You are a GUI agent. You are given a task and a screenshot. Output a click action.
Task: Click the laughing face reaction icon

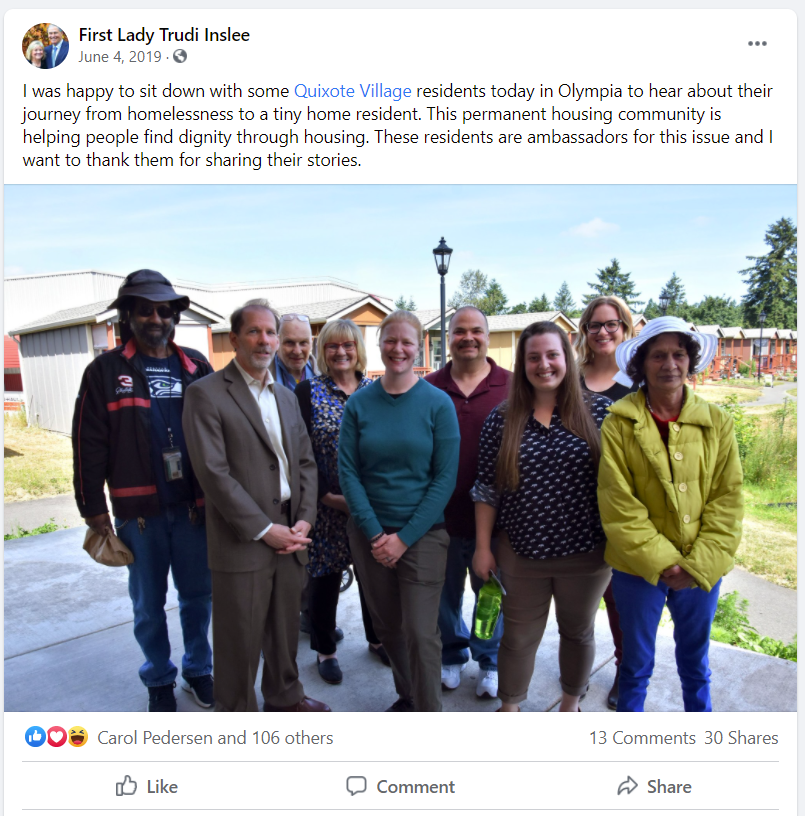pyautogui.click(x=78, y=737)
